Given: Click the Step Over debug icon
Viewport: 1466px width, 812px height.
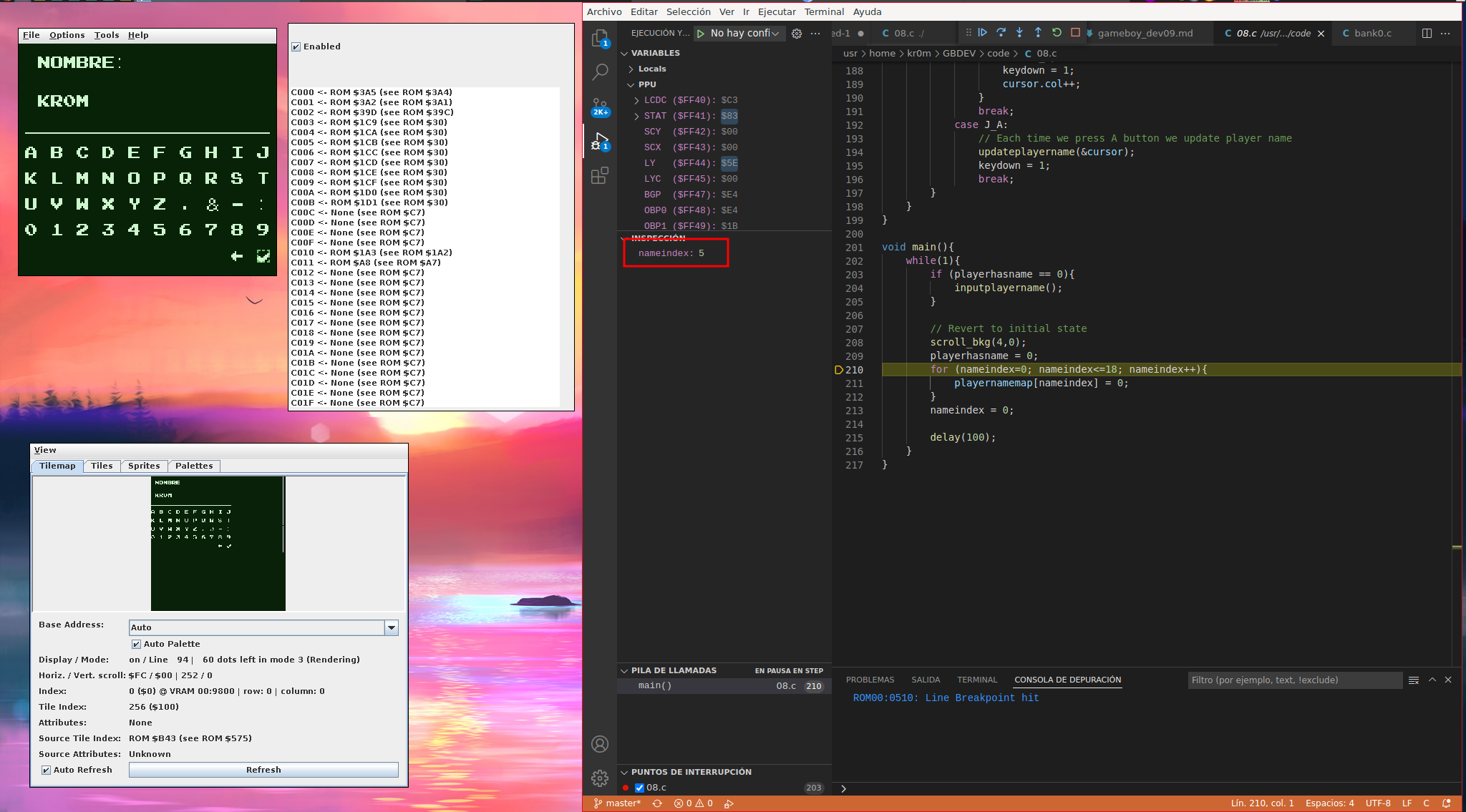Looking at the screenshot, I should pos(1001,33).
